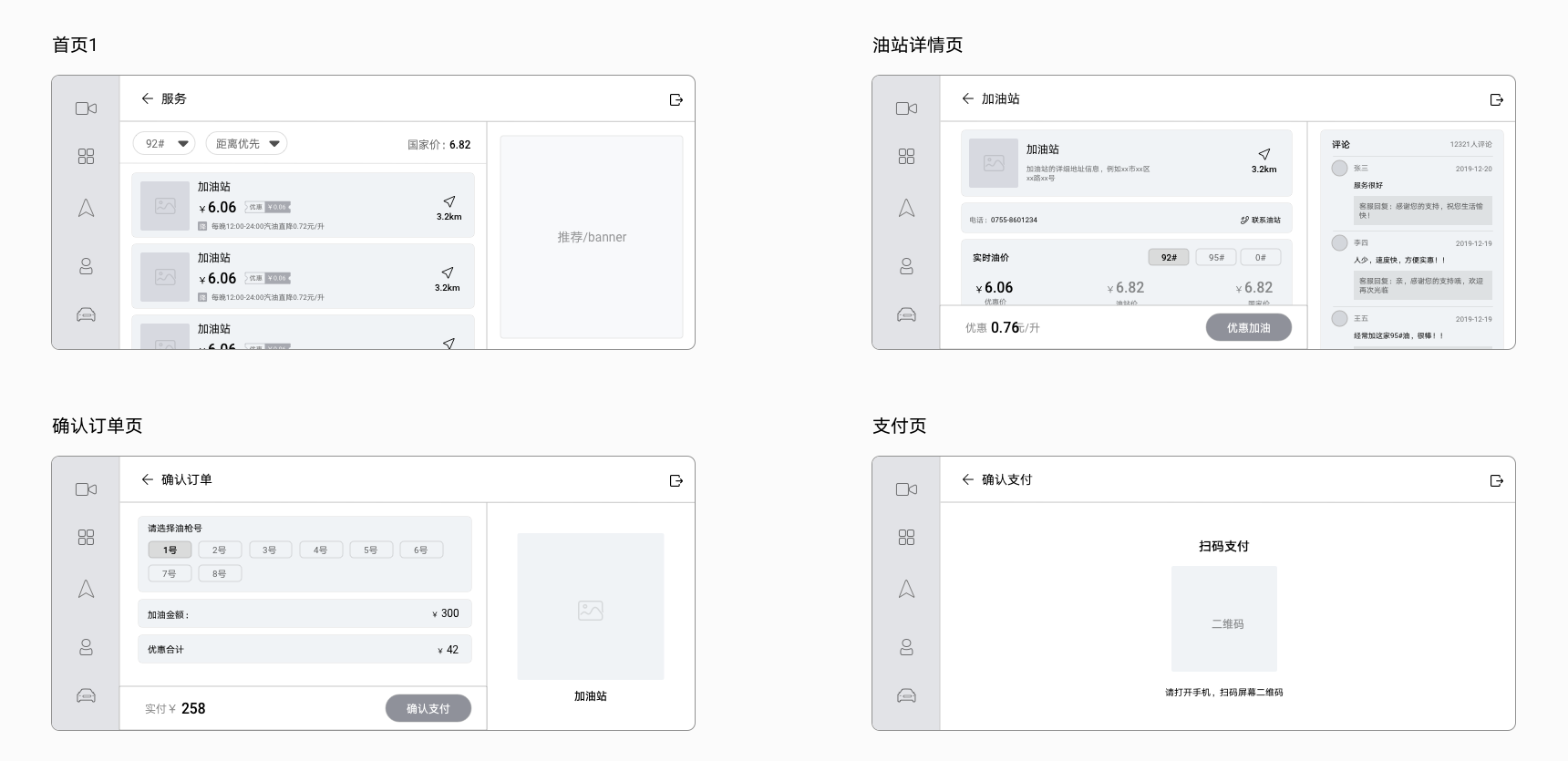Switch to 95# fuel type under 实时油价
The height and width of the screenshot is (761, 1568).
[1216, 258]
